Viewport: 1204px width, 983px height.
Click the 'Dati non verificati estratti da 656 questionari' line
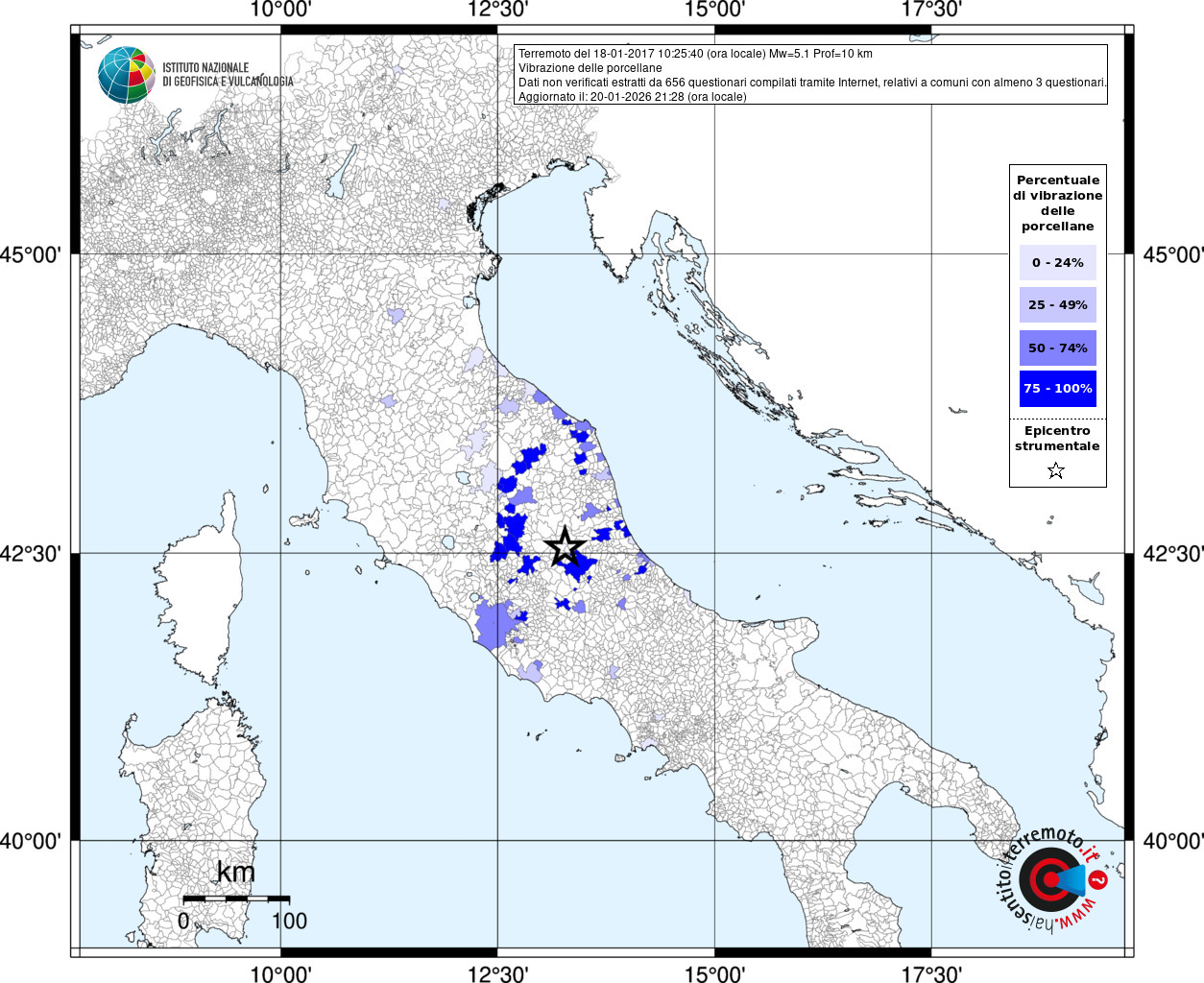(812, 83)
